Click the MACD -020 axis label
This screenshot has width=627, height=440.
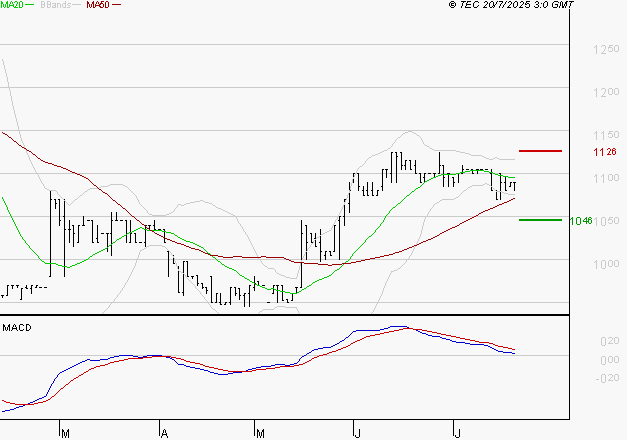[607, 378]
